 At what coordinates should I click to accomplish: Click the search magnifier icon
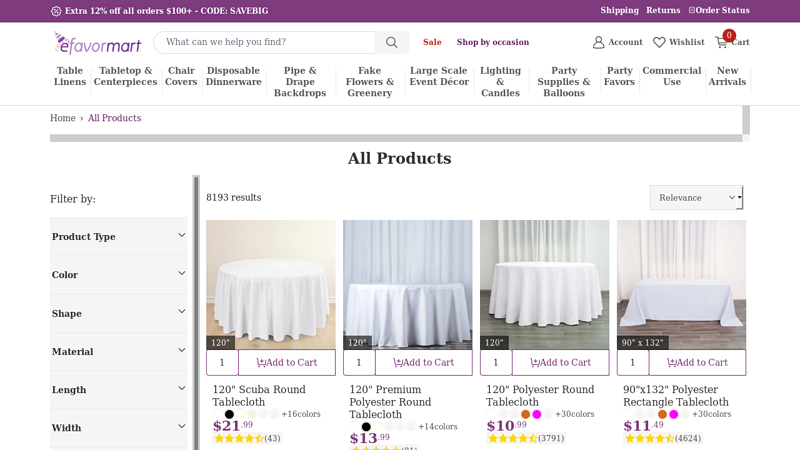point(391,42)
